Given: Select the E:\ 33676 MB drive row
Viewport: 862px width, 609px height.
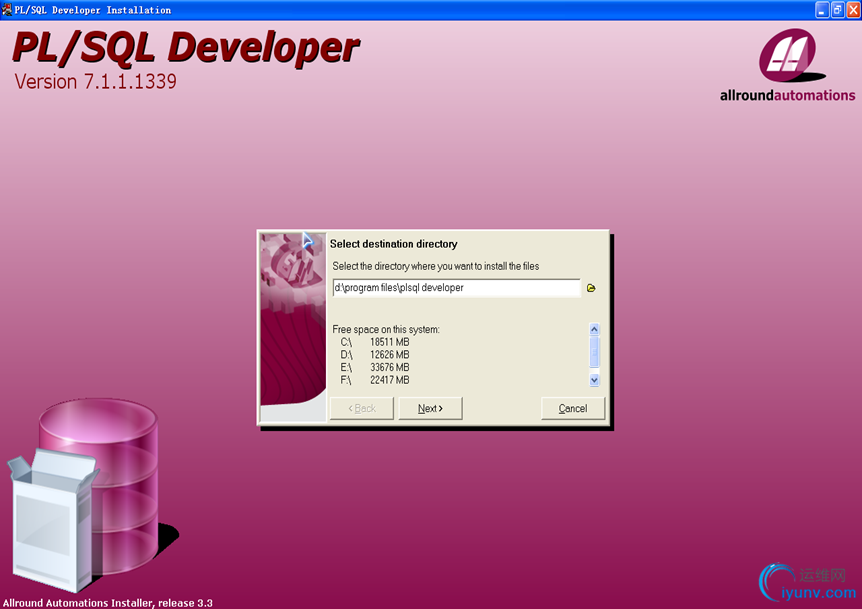Looking at the screenshot, I should [x=375, y=367].
